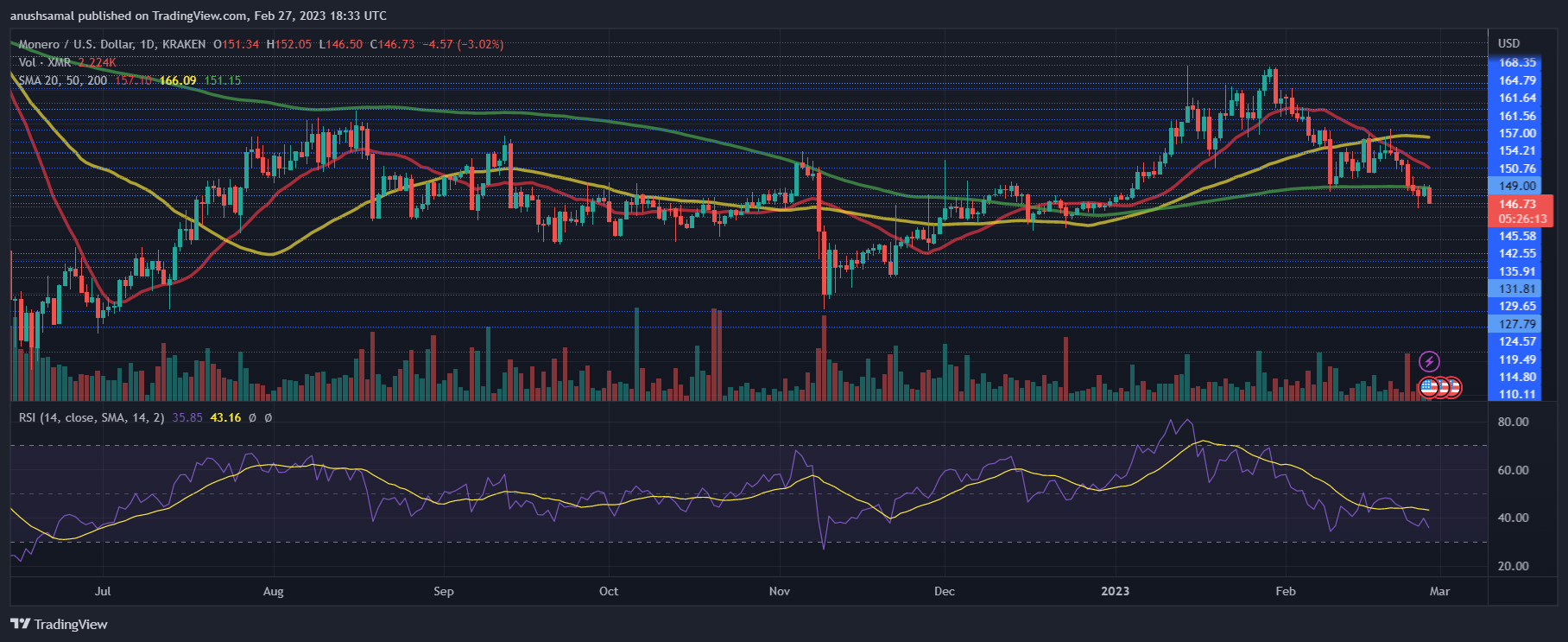
Task: Click the 127.79 highlighted price label
Action: [x=1517, y=324]
